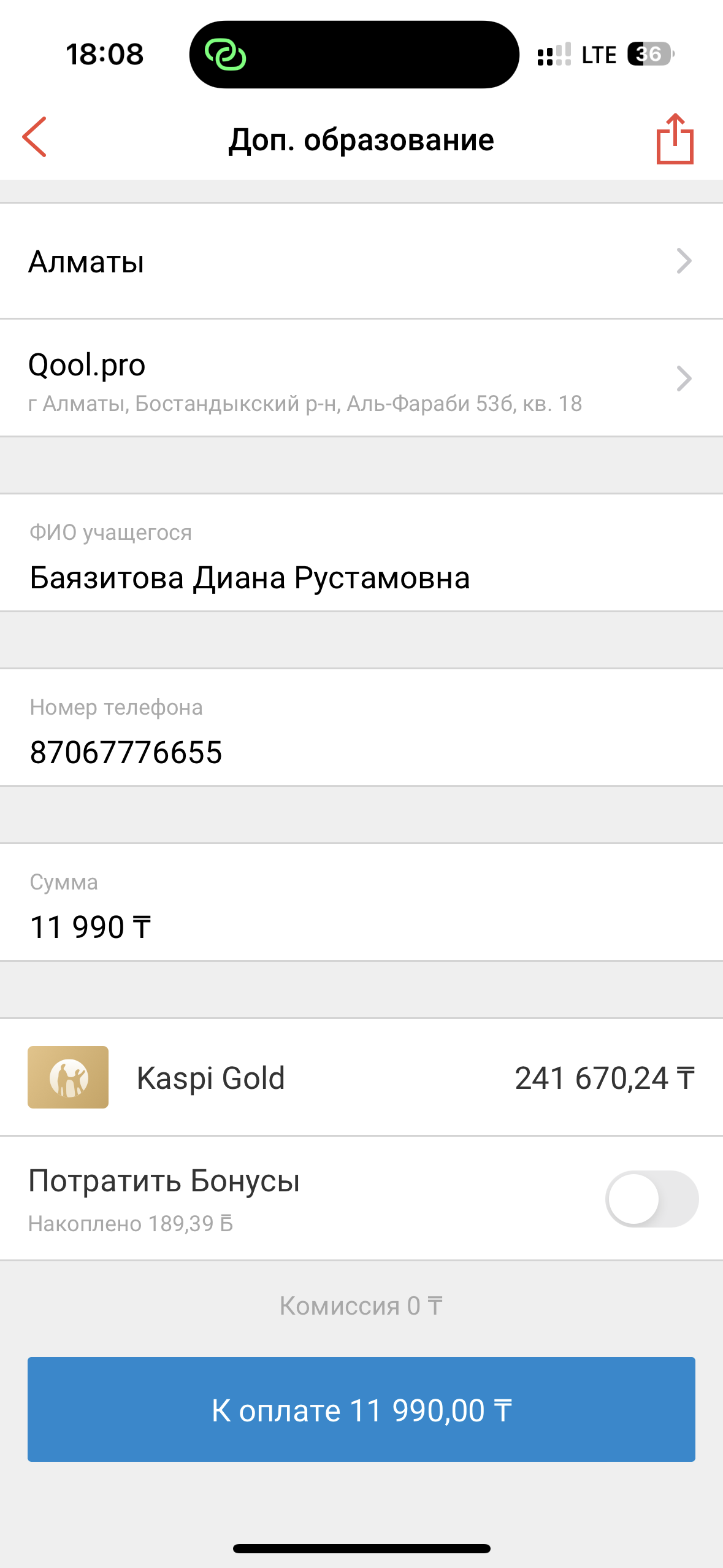Enable the Потратить Бонусы switch
Image resolution: width=723 pixels, height=1568 pixels.
tap(651, 1199)
